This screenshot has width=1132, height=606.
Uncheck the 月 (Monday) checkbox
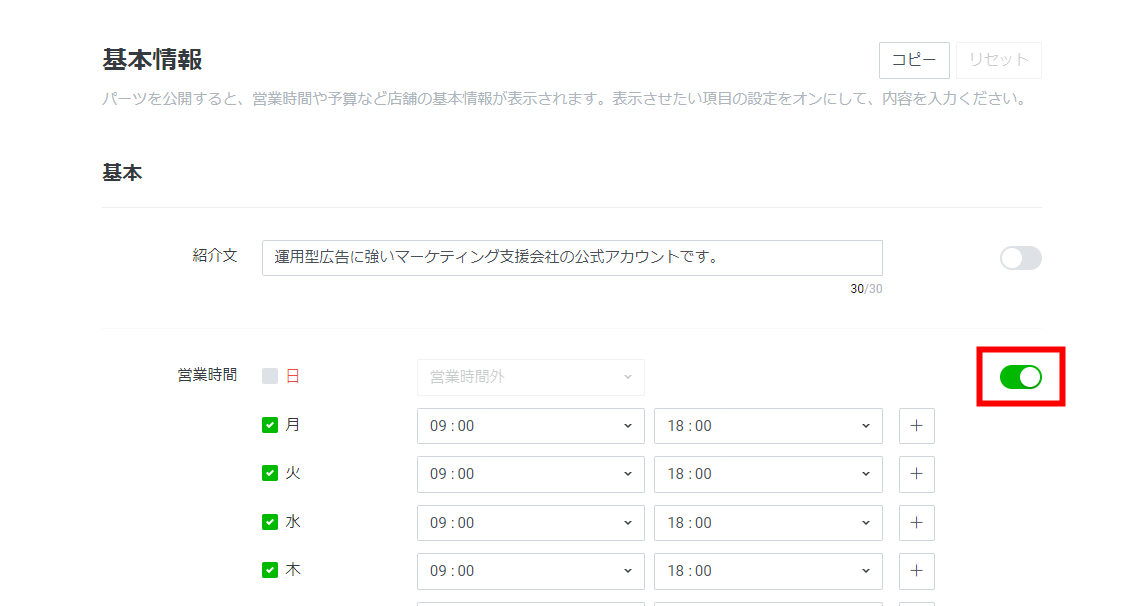270,425
